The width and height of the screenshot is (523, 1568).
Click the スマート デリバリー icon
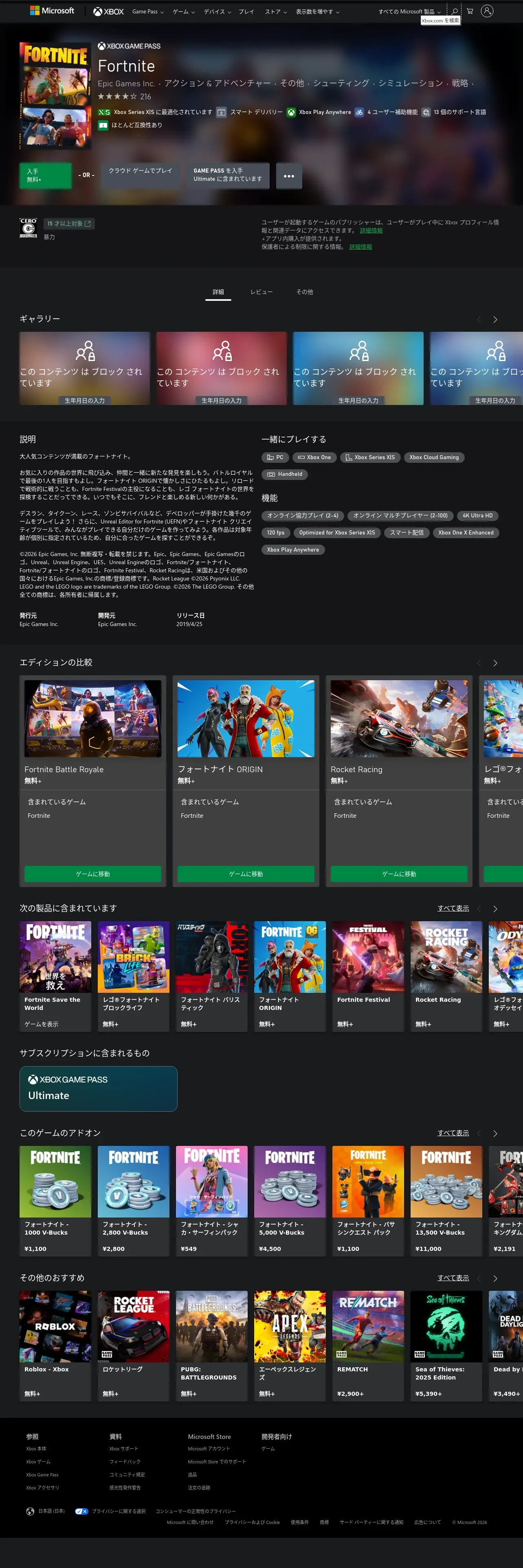(x=222, y=112)
